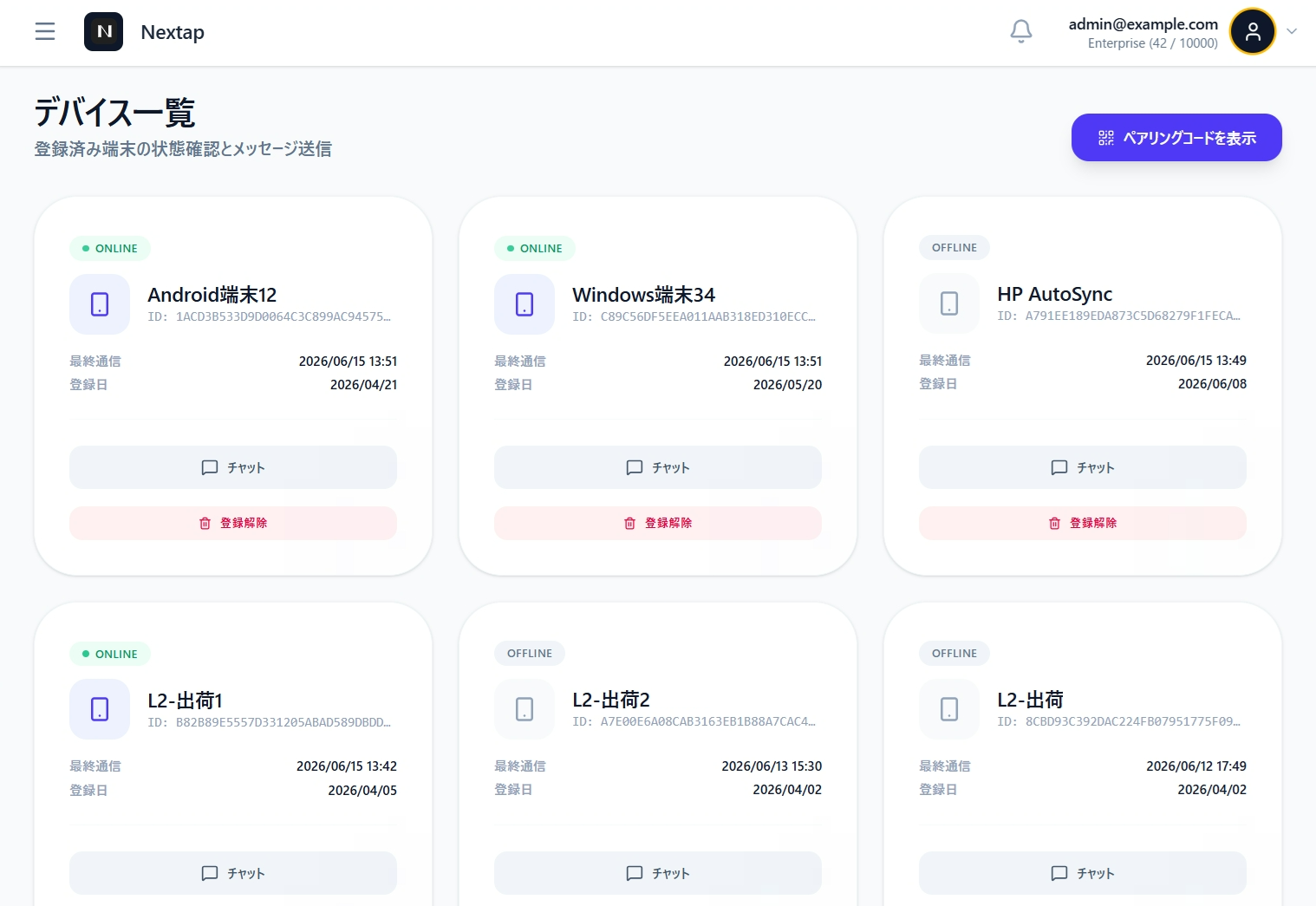Open chat for the L2-出荷 device
This screenshot has height=906, width=1316.
1083,873
